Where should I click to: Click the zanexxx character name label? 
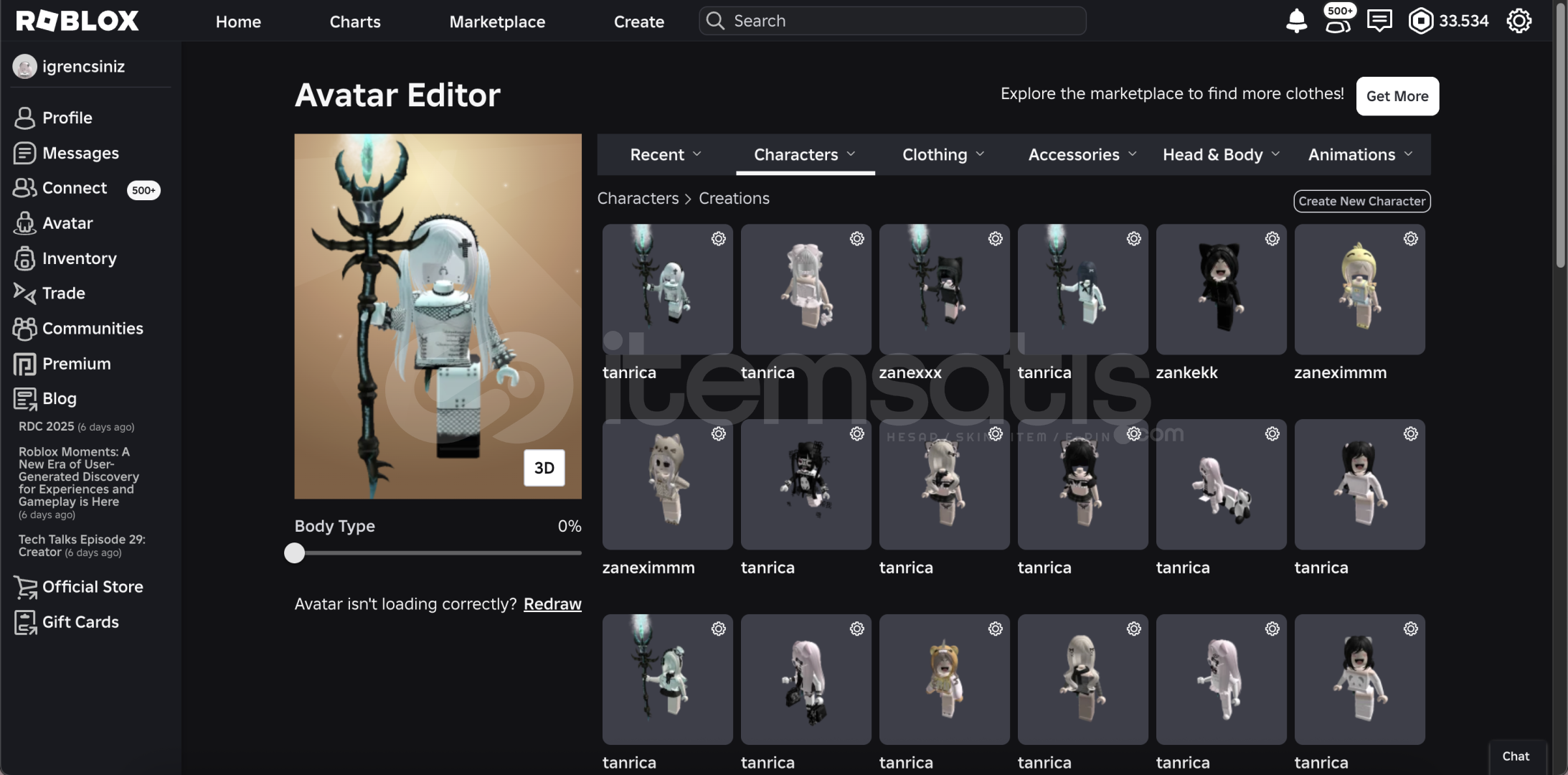(x=910, y=373)
